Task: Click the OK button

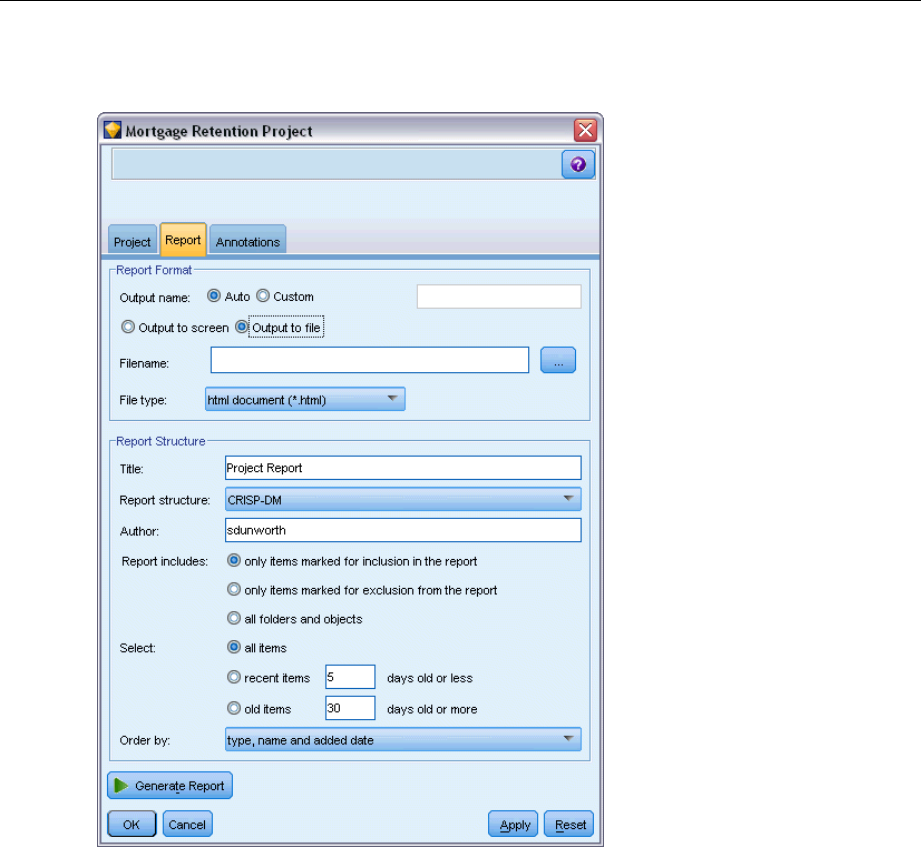Action: (x=132, y=824)
